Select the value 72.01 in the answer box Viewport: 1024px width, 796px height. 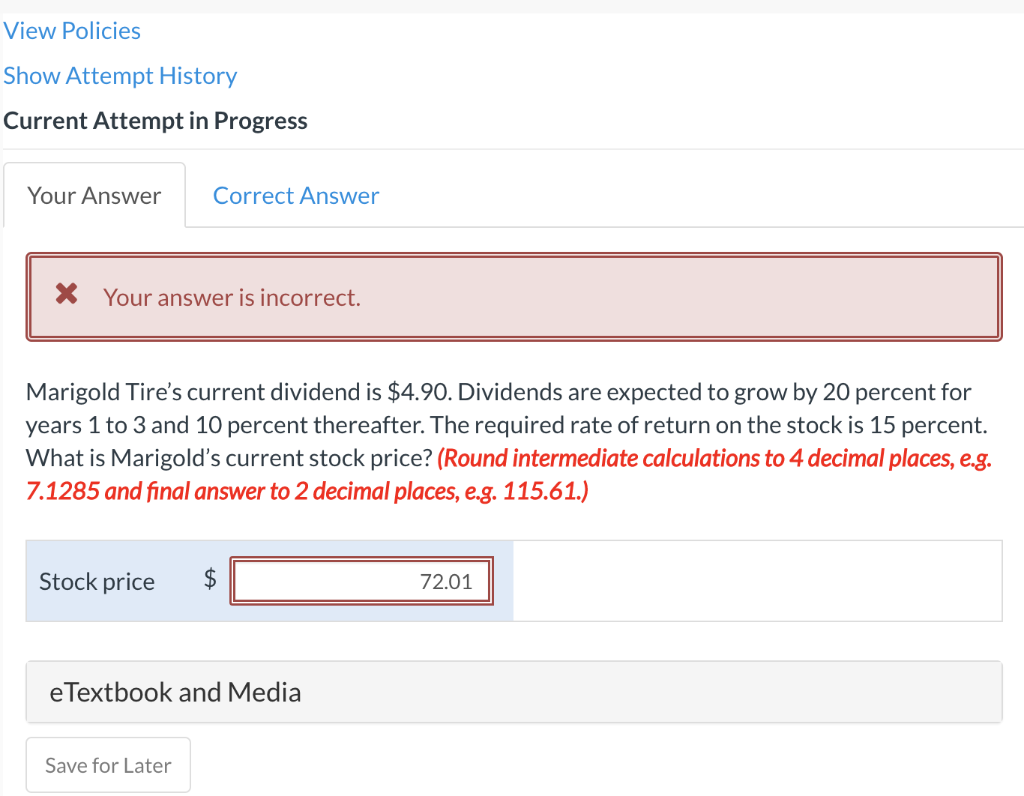click(450, 580)
